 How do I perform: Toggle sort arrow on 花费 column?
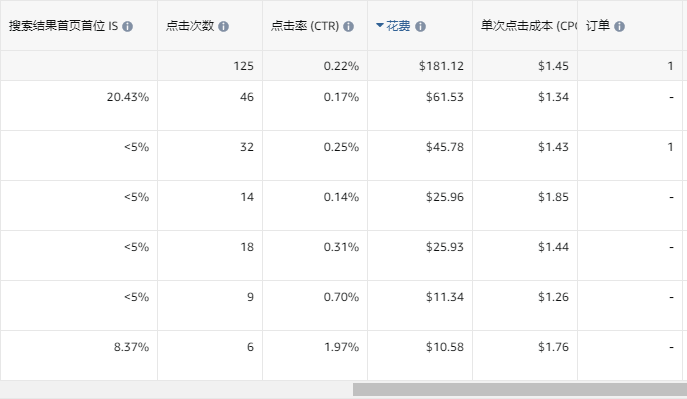tap(380, 25)
